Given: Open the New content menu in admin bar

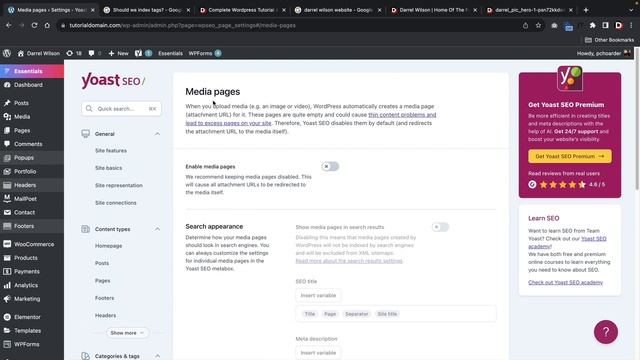Looking at the screenshot, I should (x=118, y=53).
